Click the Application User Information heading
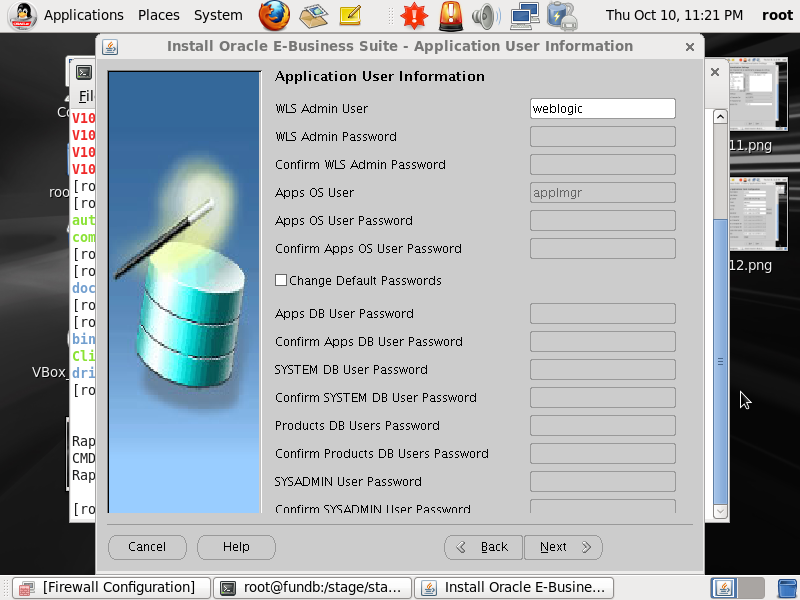The image size is (800, 600). [x=380, y=77]
